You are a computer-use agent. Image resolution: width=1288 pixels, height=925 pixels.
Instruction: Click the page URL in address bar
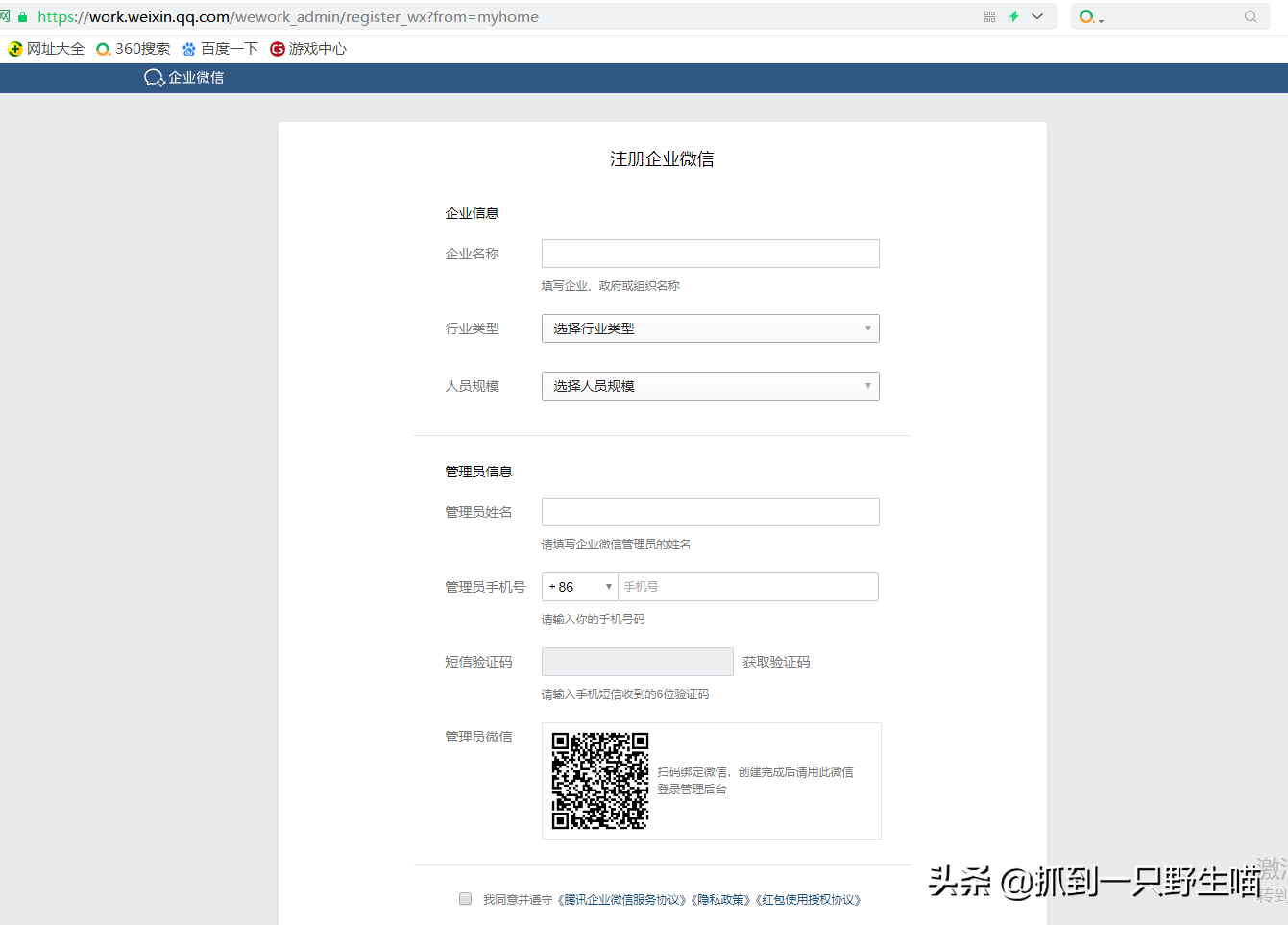click(x=288, y=17)
